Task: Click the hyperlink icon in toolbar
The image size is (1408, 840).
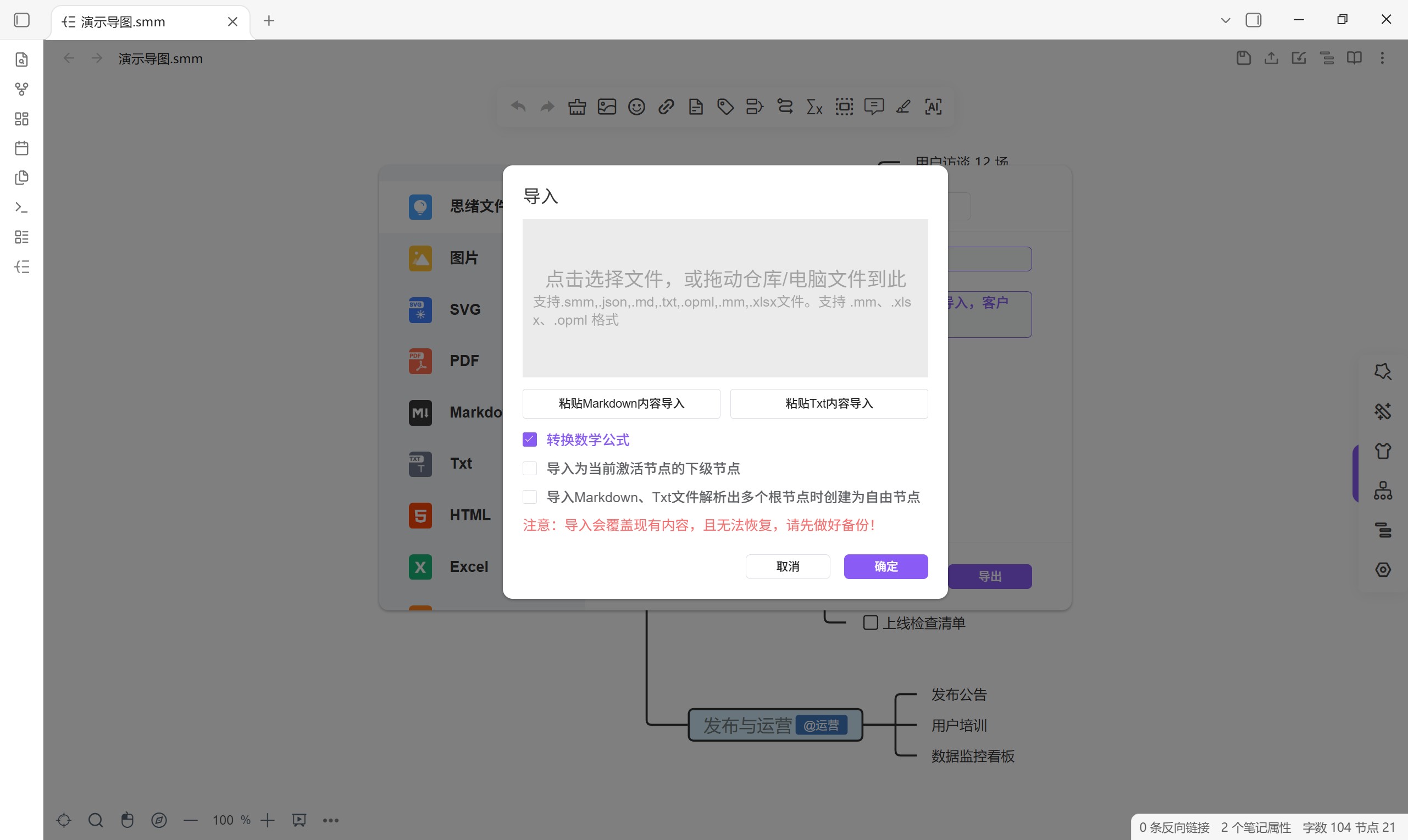Action: [x=666, y=107]
